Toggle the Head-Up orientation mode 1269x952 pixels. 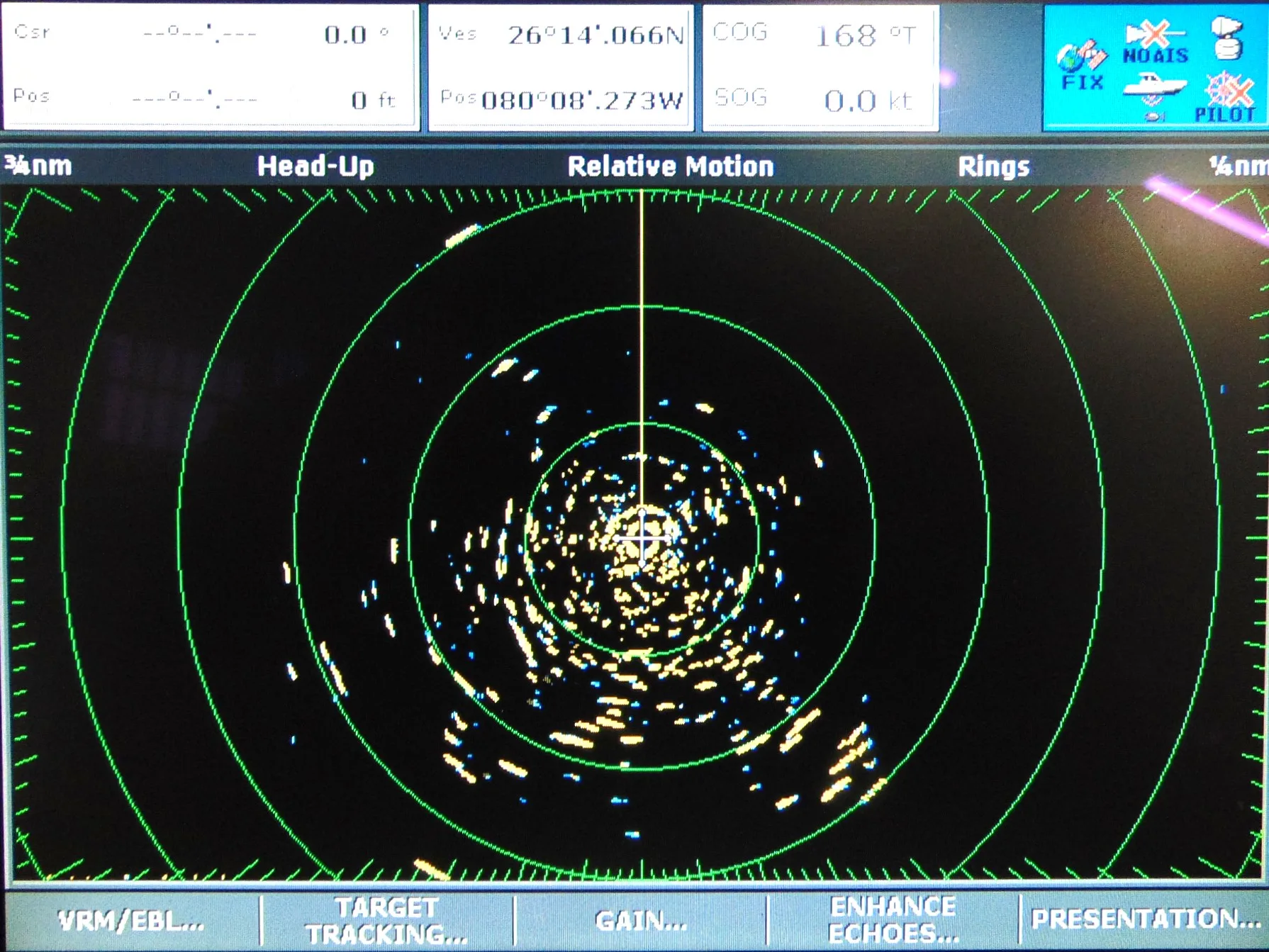pos(315,166)
